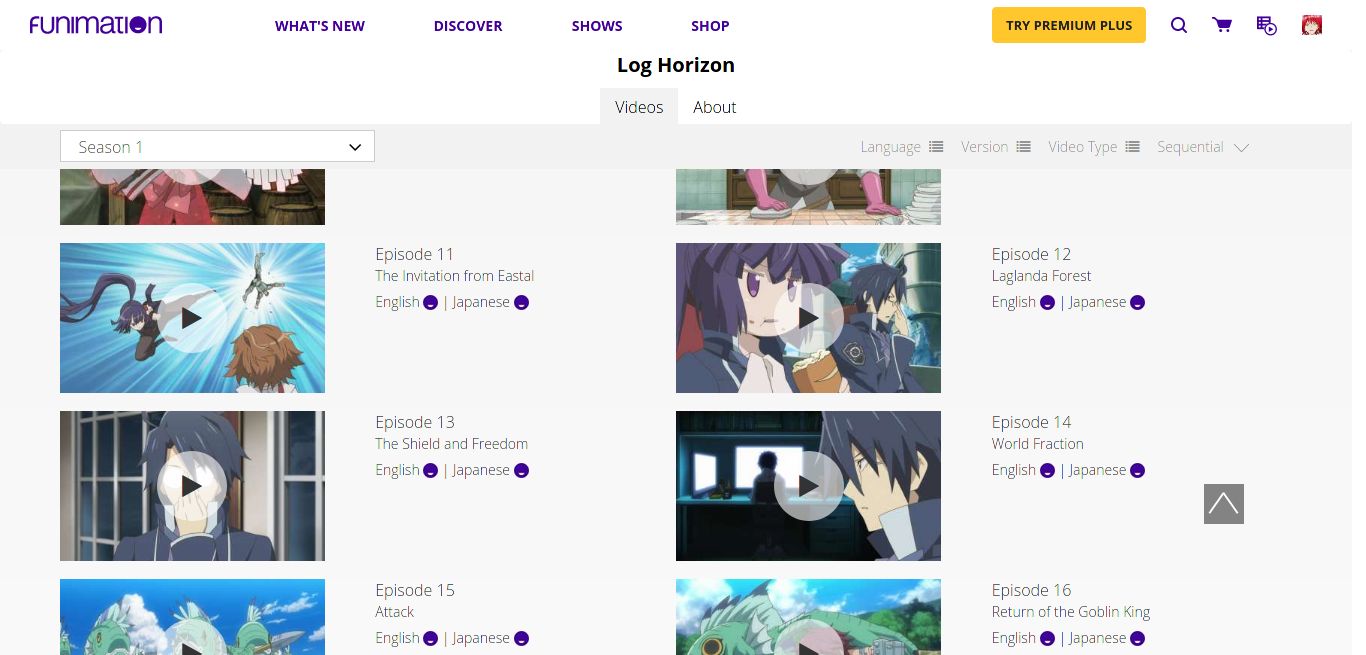Expand the Sequential sort dropdown

pyautogui.click(x=1203, y=147)
